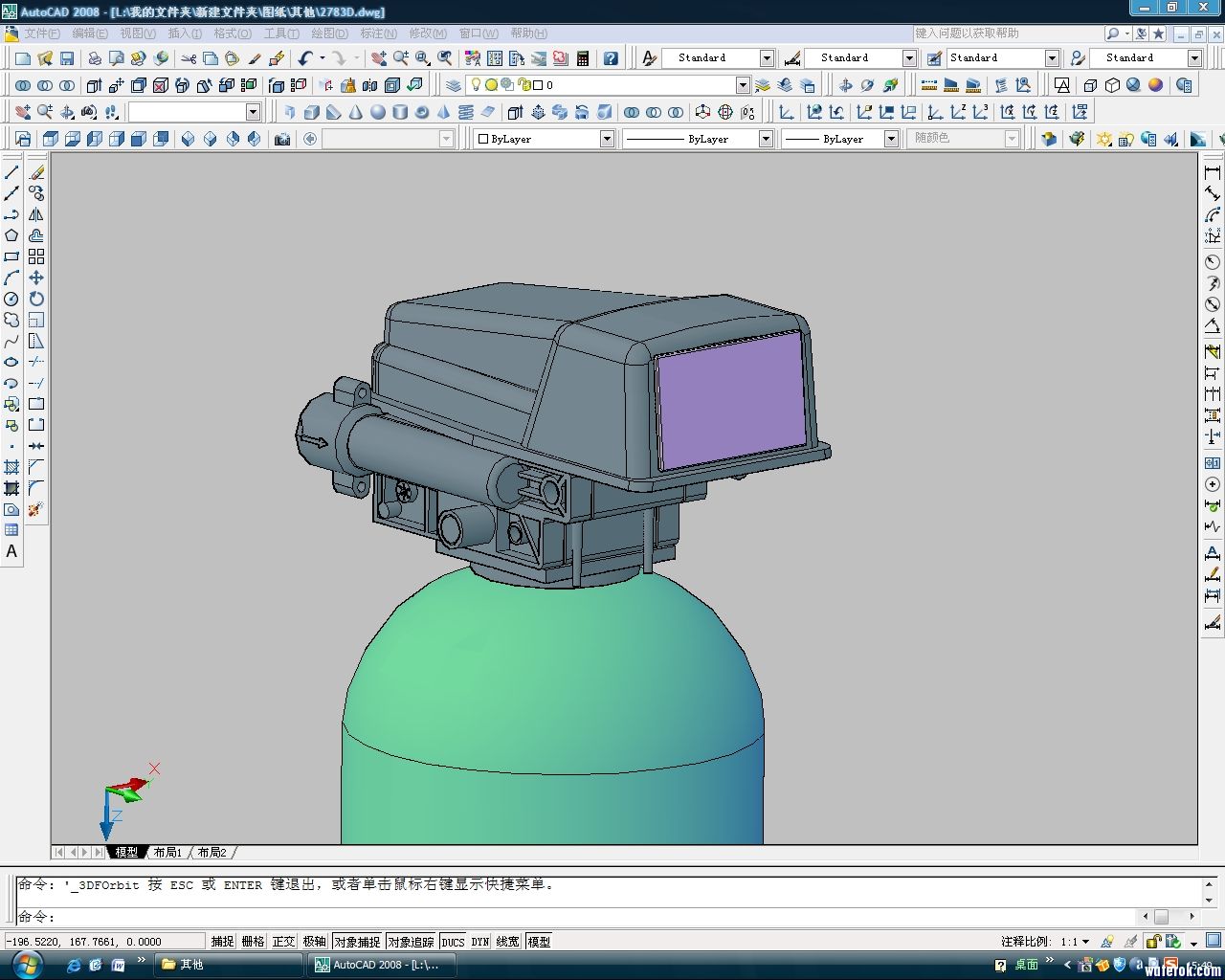Click the Rotate modify tool
The image size is (1225, 980).
(36, 299)
